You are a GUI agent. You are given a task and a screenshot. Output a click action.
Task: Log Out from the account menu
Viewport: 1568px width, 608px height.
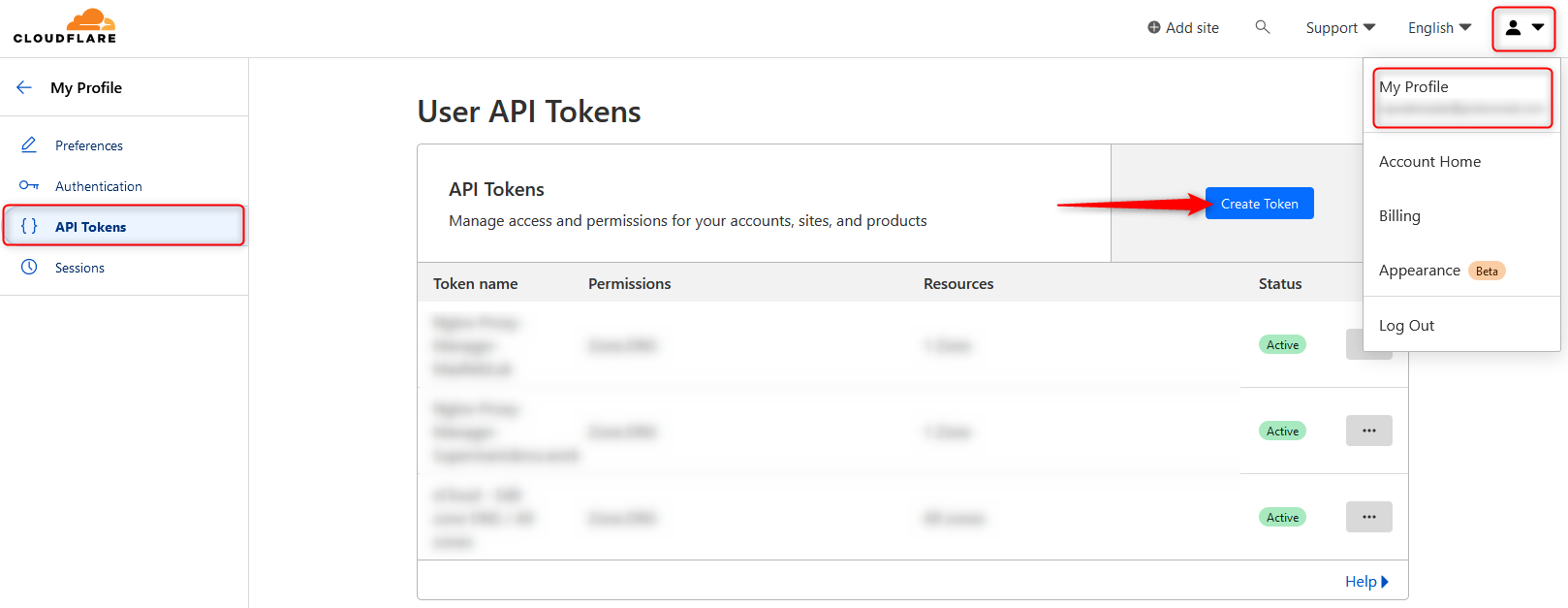tap(1406, 326)
